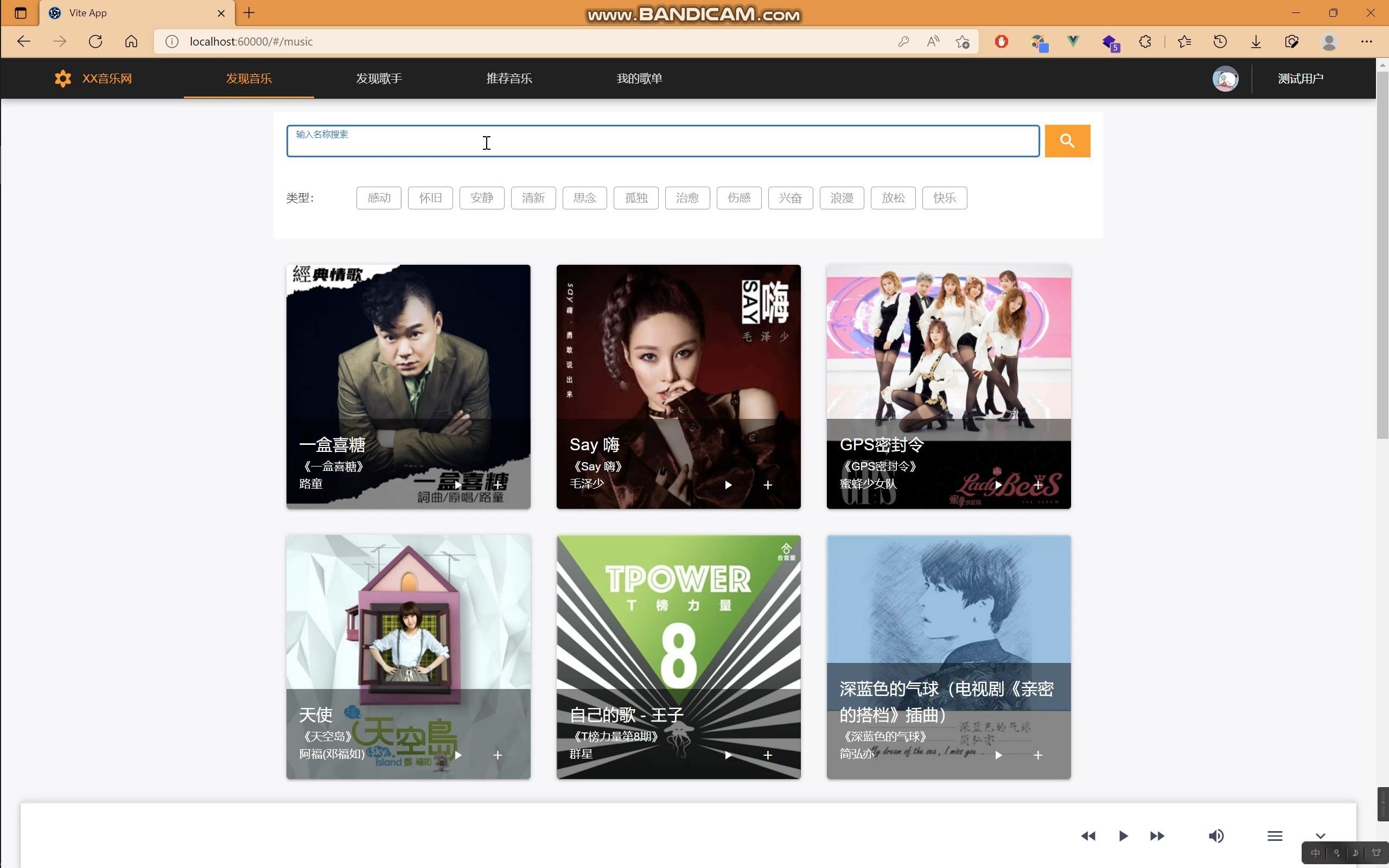1389x868 pixels.
Task: Filter by 感动 type tag
Action: click(379, 198)
